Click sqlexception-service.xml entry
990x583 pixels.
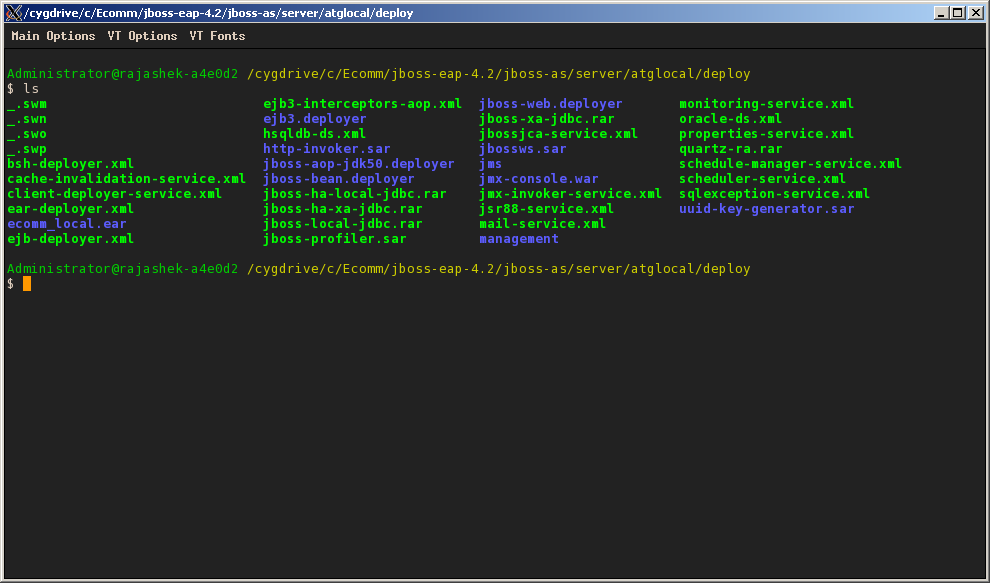point(775,194)
